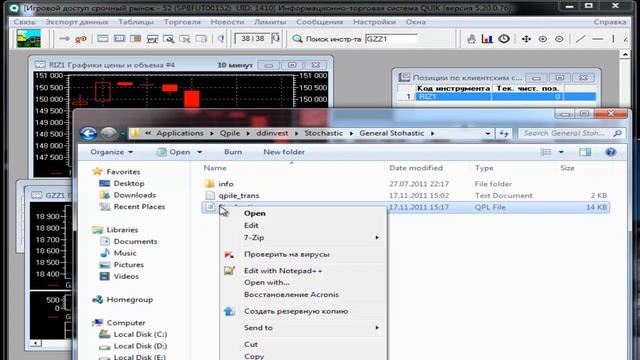Expand breadcrumb arrow after Stochastic
The width and height of the screenshot is (640, 360).
click(x=351, y=133)
